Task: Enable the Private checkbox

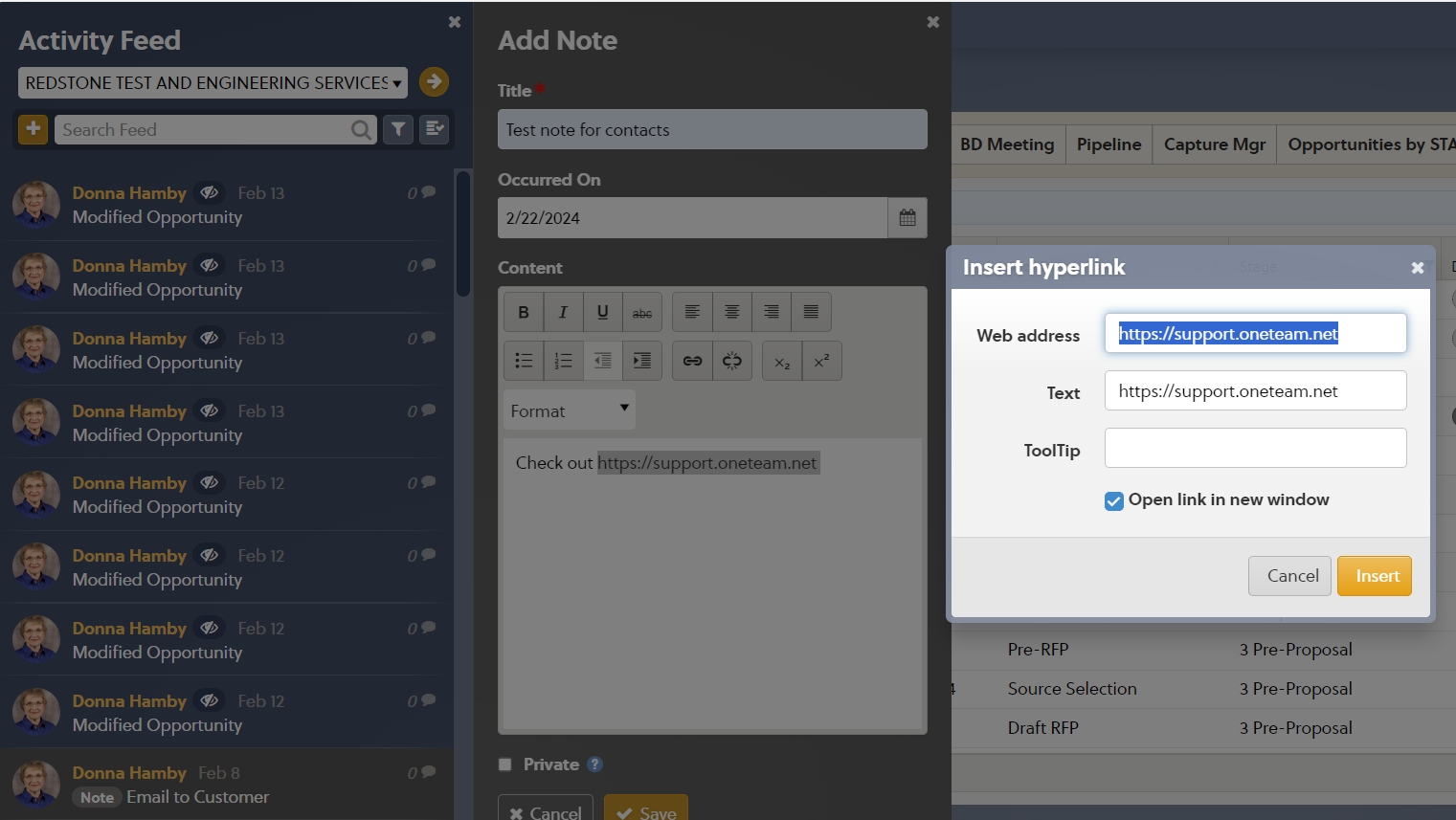Action: click(x=505, y=765)
